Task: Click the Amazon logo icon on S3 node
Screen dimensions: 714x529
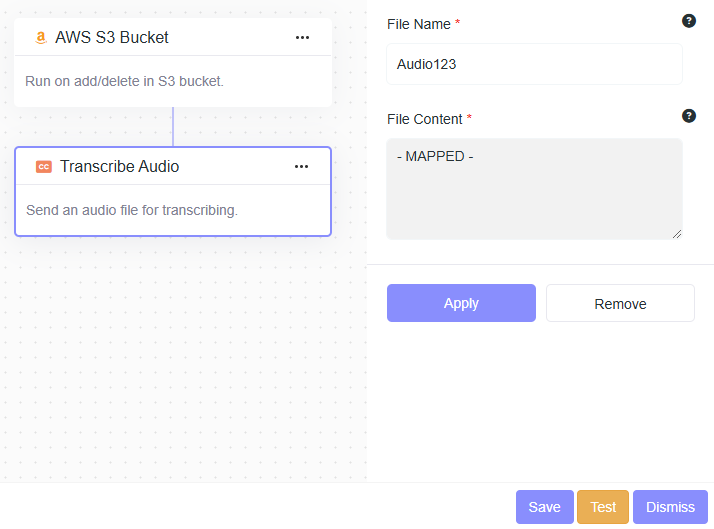Action: pos(41,38)
